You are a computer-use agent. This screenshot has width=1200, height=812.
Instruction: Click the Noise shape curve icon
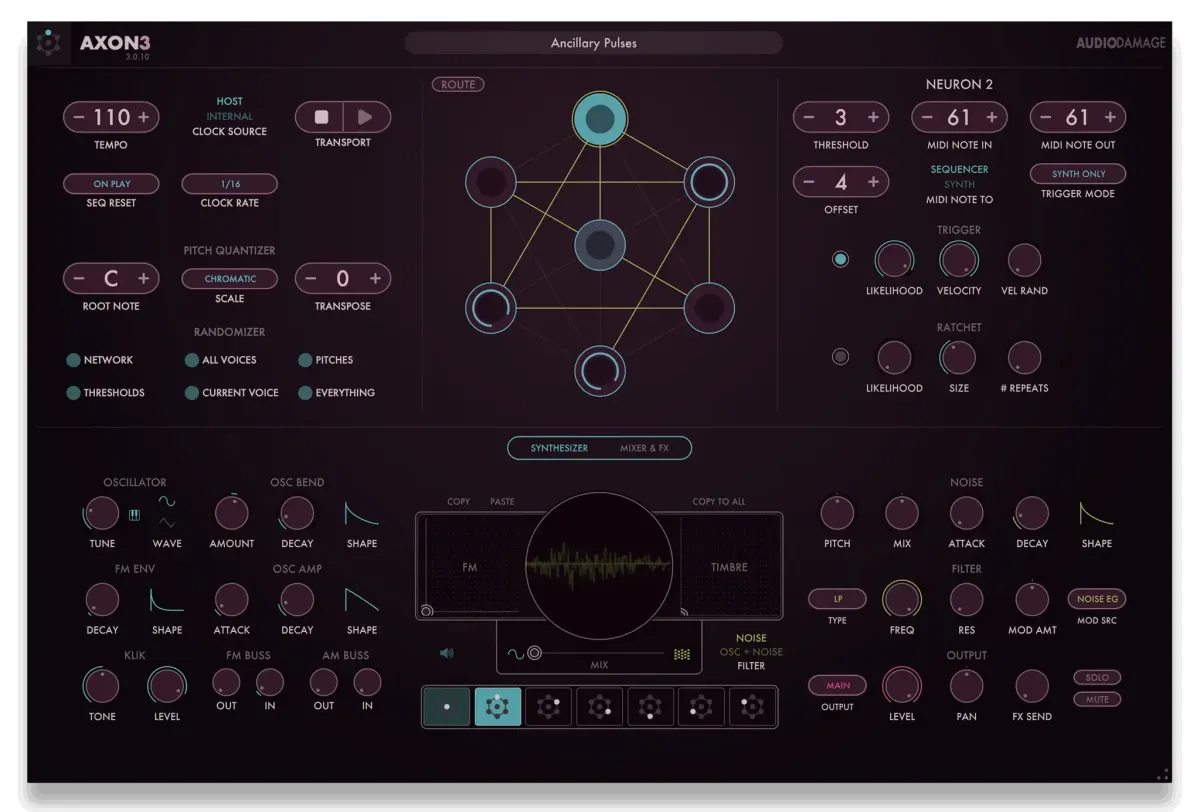tap(1096, 514)
